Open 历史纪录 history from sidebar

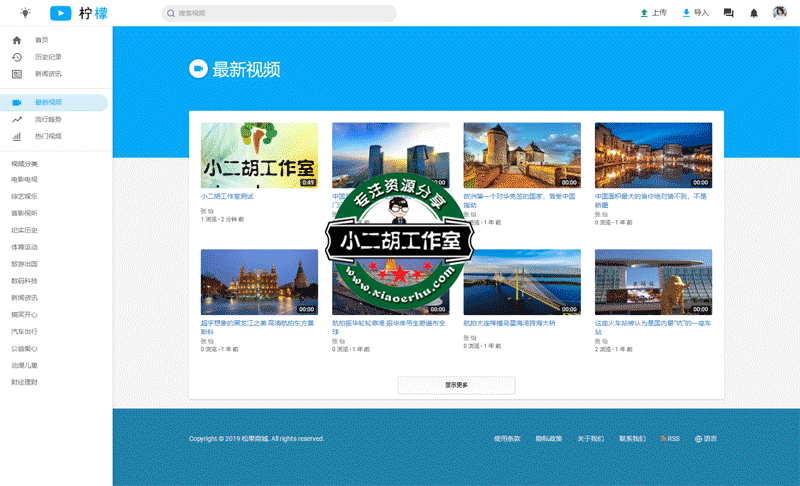pyautogui.click(x=48, y=57)
